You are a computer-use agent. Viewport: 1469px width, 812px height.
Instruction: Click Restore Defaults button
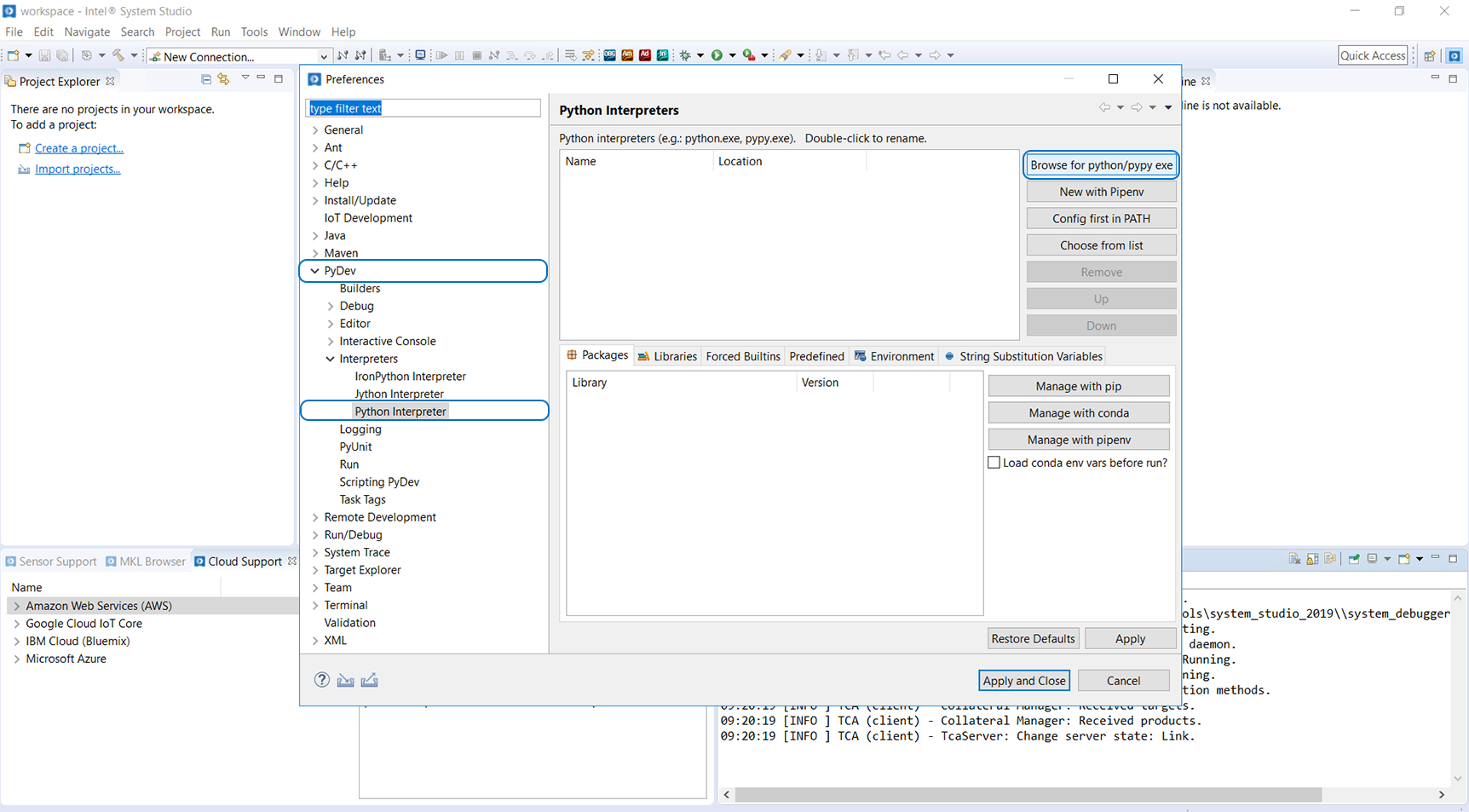1033,639
